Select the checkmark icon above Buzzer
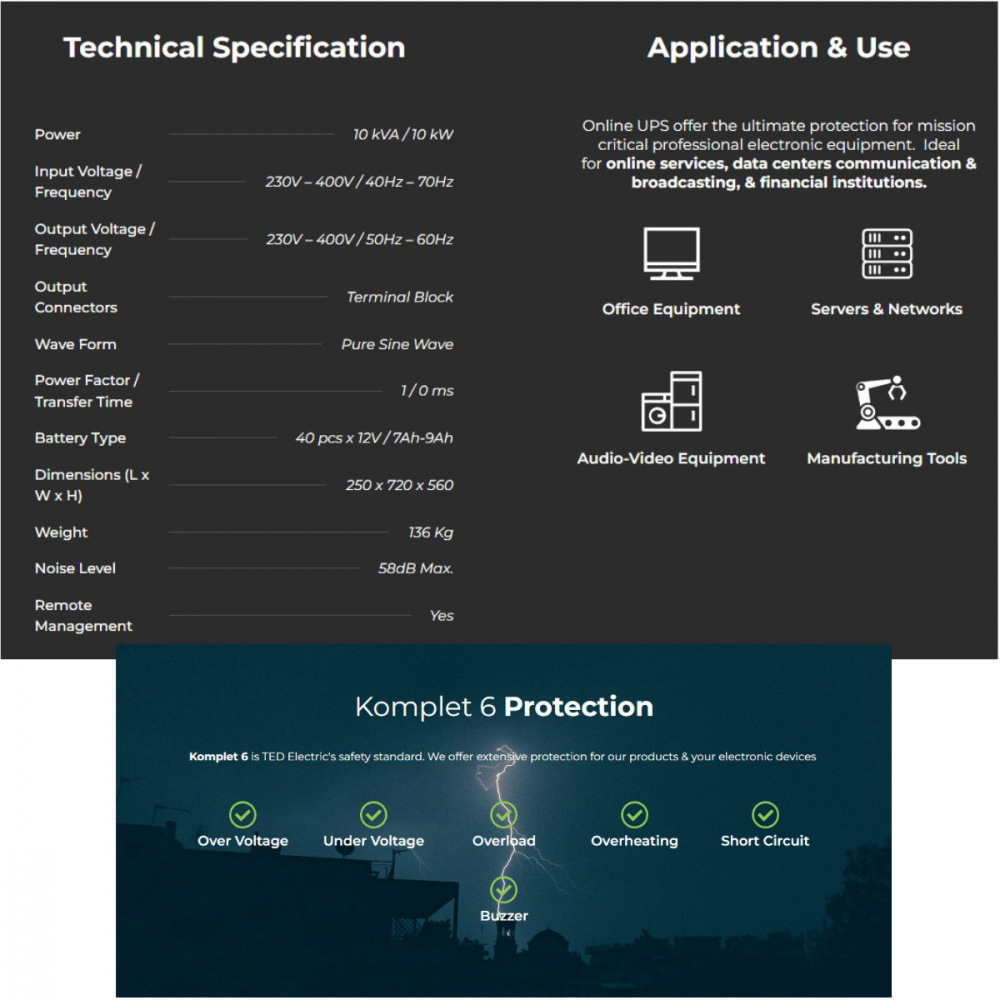1000x1000 pixels. [x=504, y=889]
